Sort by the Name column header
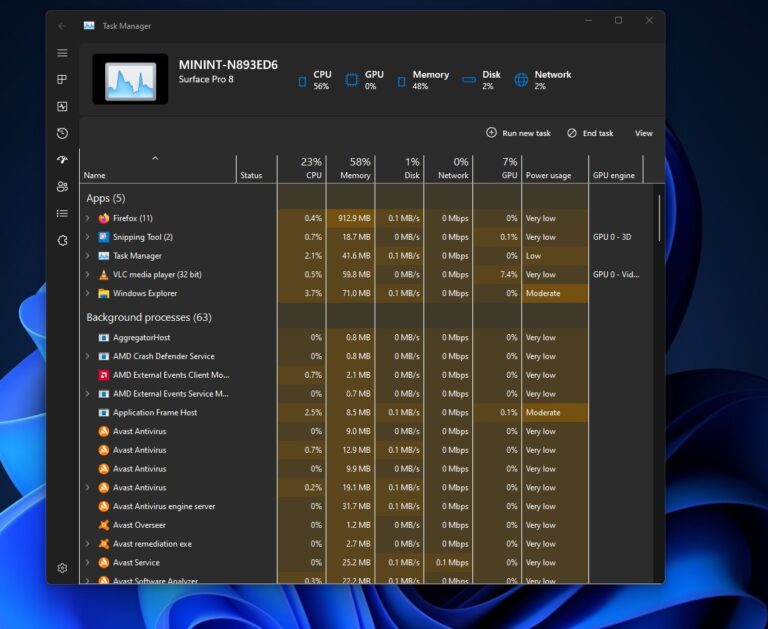 coord(158,169)
